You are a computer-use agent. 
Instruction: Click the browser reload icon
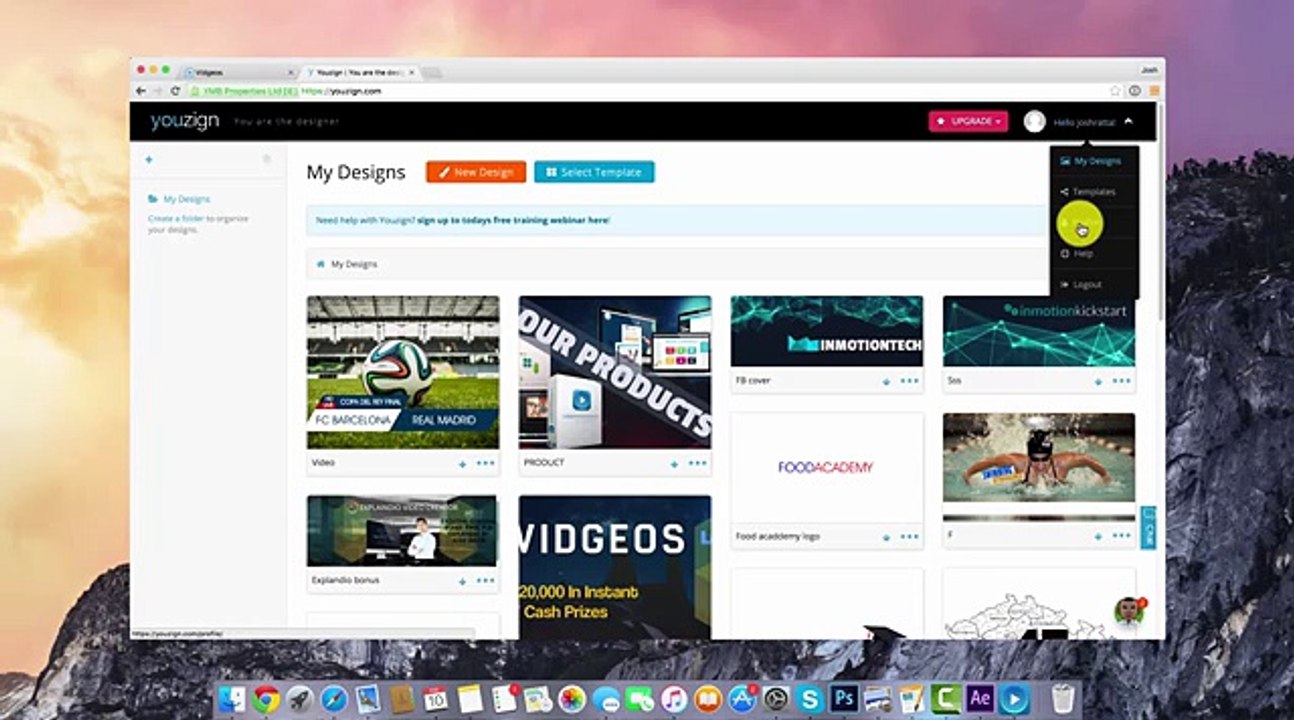point(176,90)
